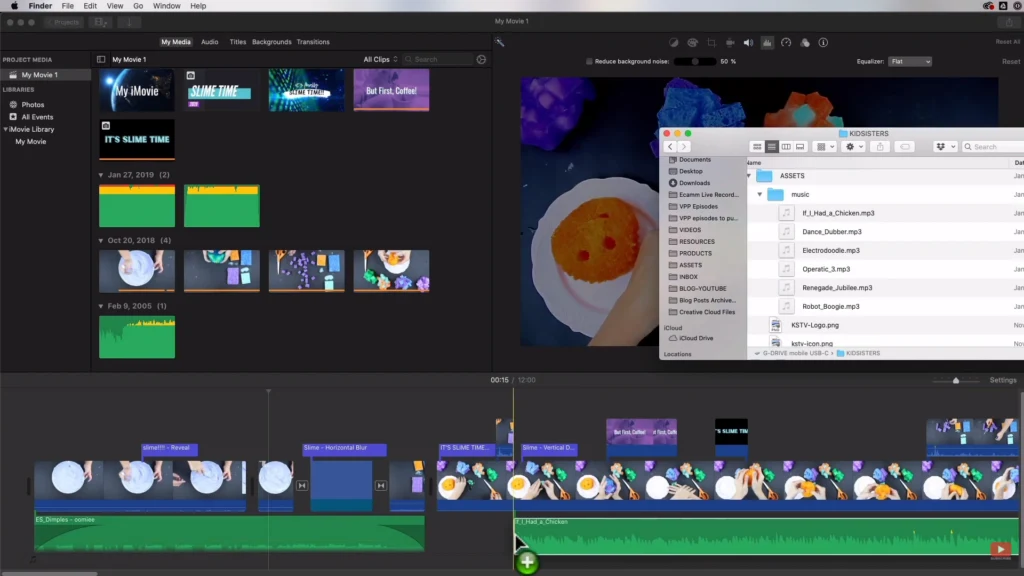1024x576 pixels.
Task: Open the All Clips filter dropdown
Action: (381, 60)
